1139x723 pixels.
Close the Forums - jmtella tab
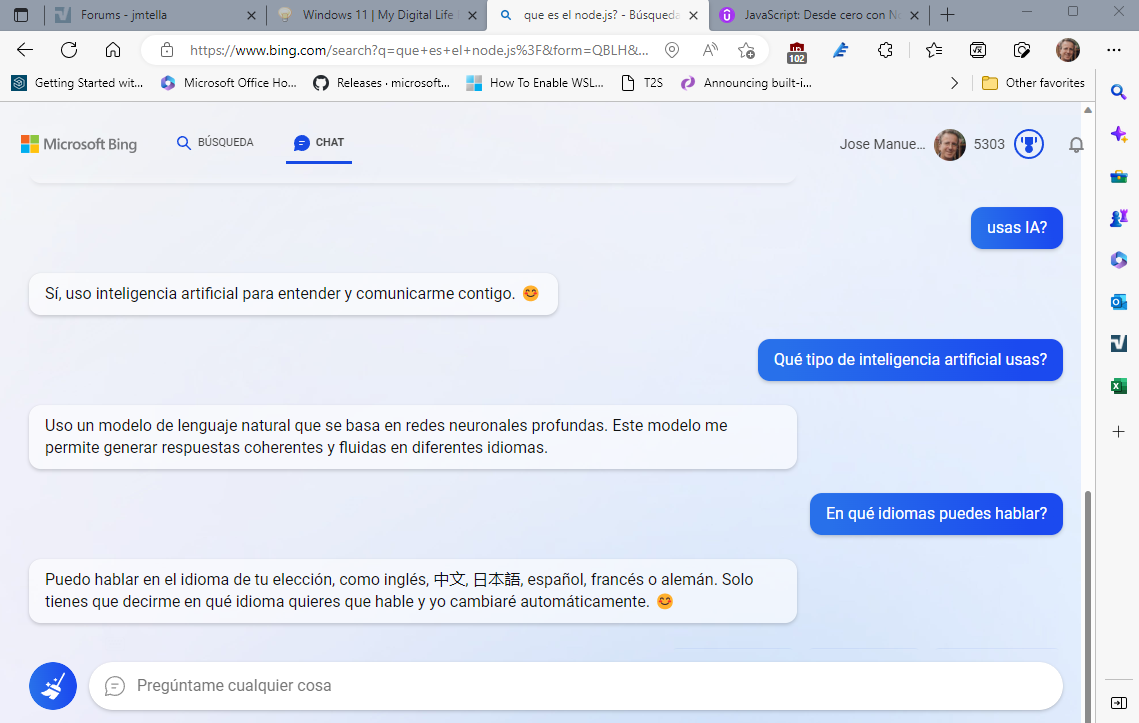point(251,15)
